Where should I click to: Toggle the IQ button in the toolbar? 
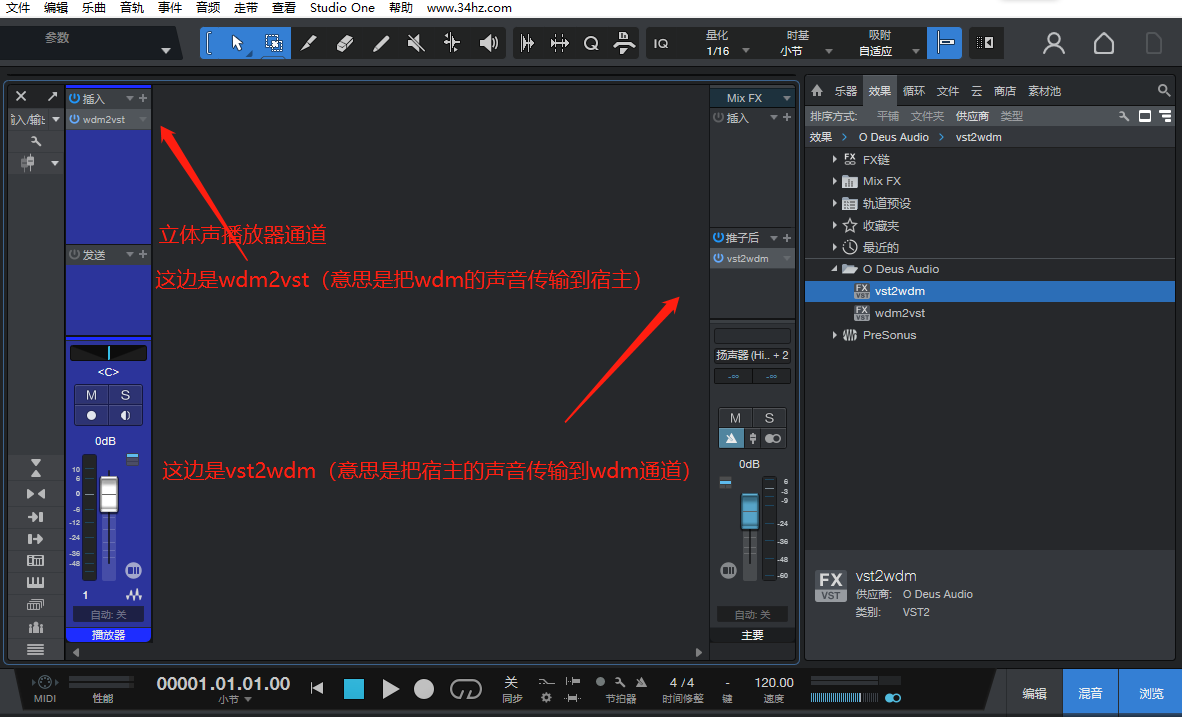point(663,43)
